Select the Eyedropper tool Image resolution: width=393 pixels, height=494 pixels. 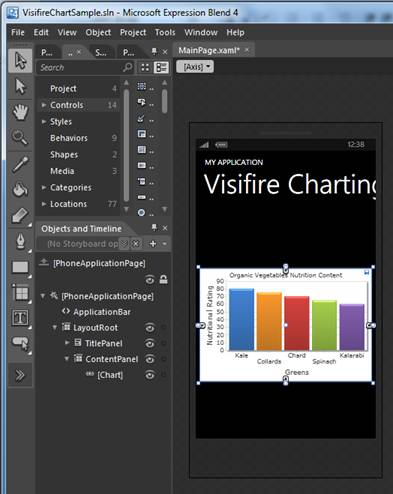pos(20,163)
